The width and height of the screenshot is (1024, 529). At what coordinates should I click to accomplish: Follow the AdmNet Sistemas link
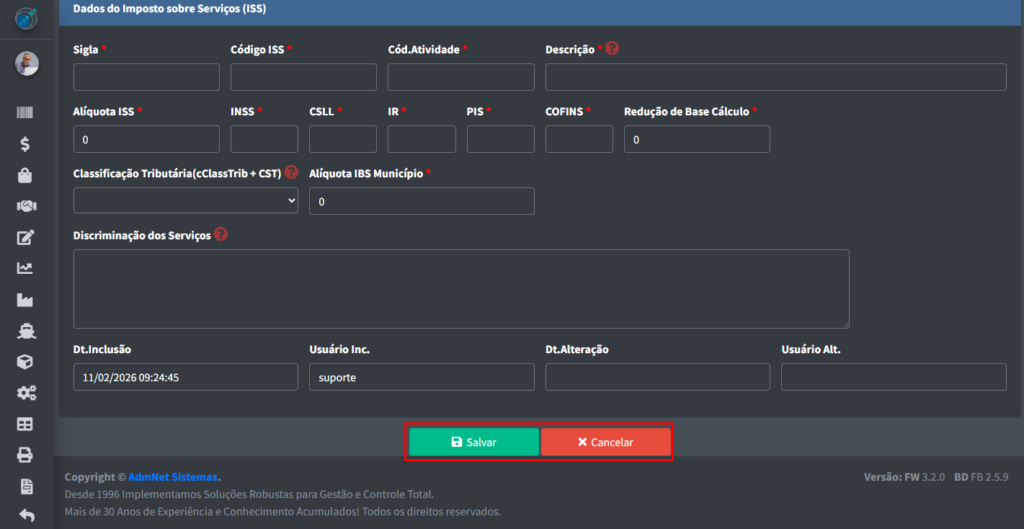pyautogui.click(x=173, y=477)
